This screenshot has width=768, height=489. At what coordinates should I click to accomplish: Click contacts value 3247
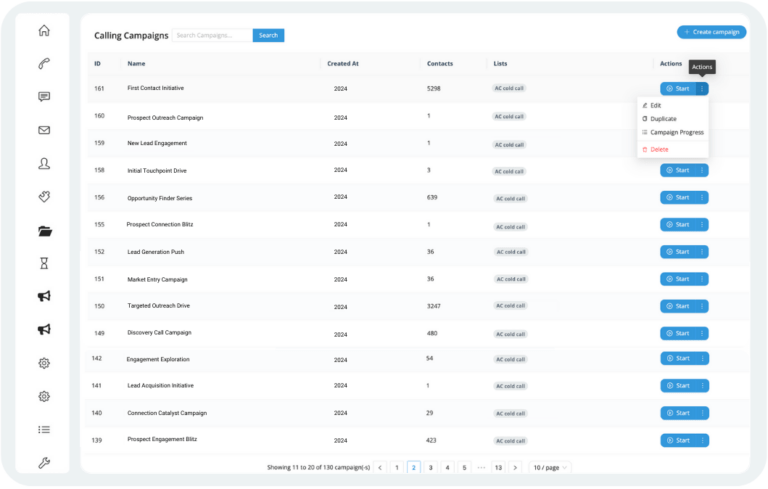point(433,306)
